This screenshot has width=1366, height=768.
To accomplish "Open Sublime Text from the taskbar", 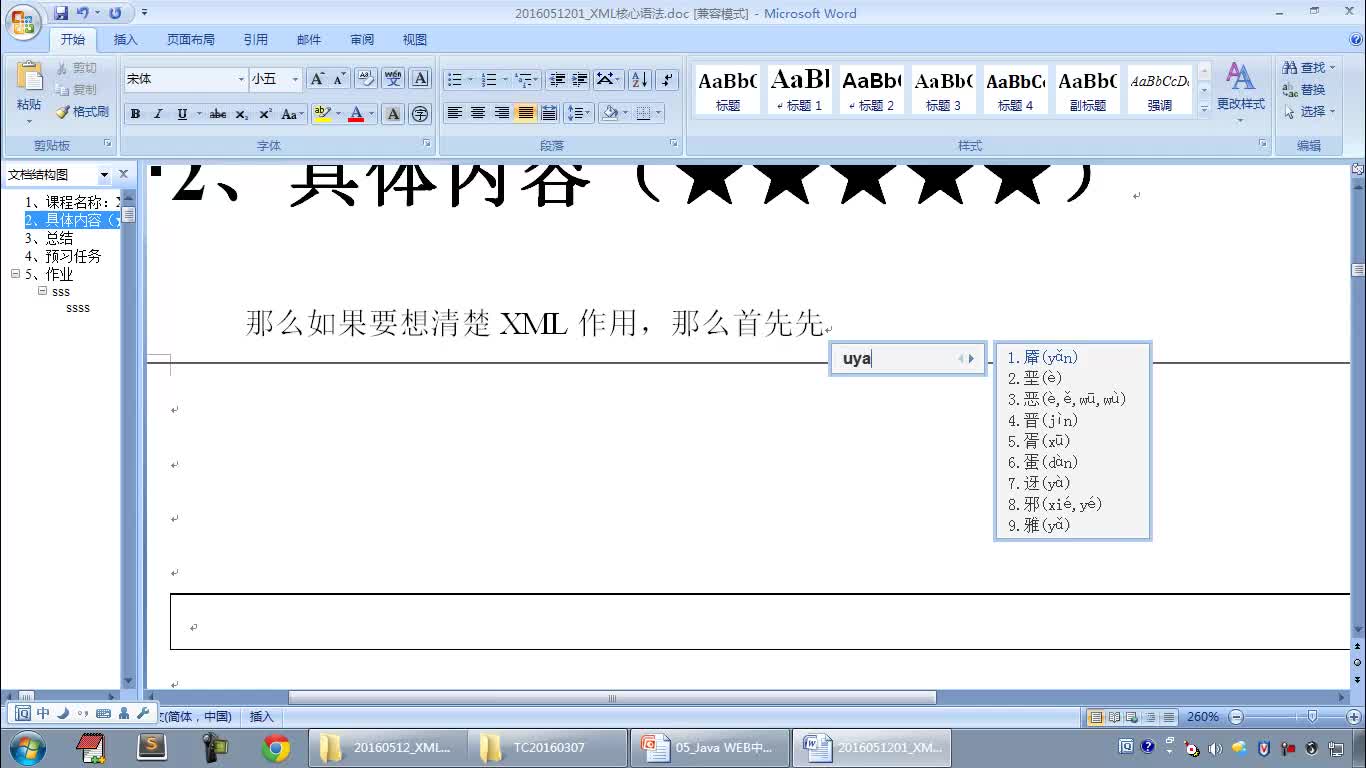I will [152, 748].
